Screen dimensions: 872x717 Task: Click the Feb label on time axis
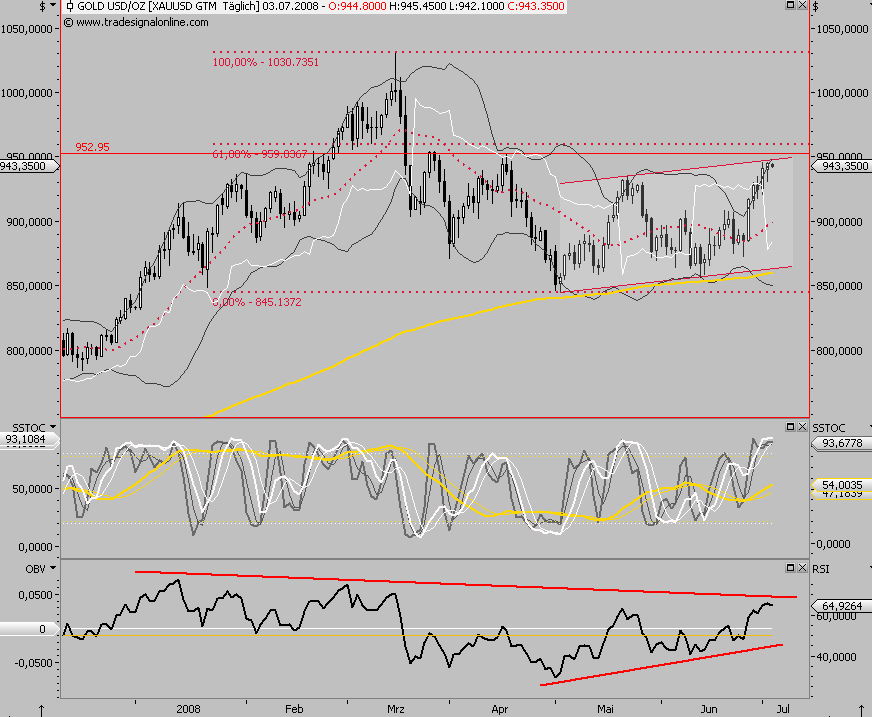click(294, 709)
